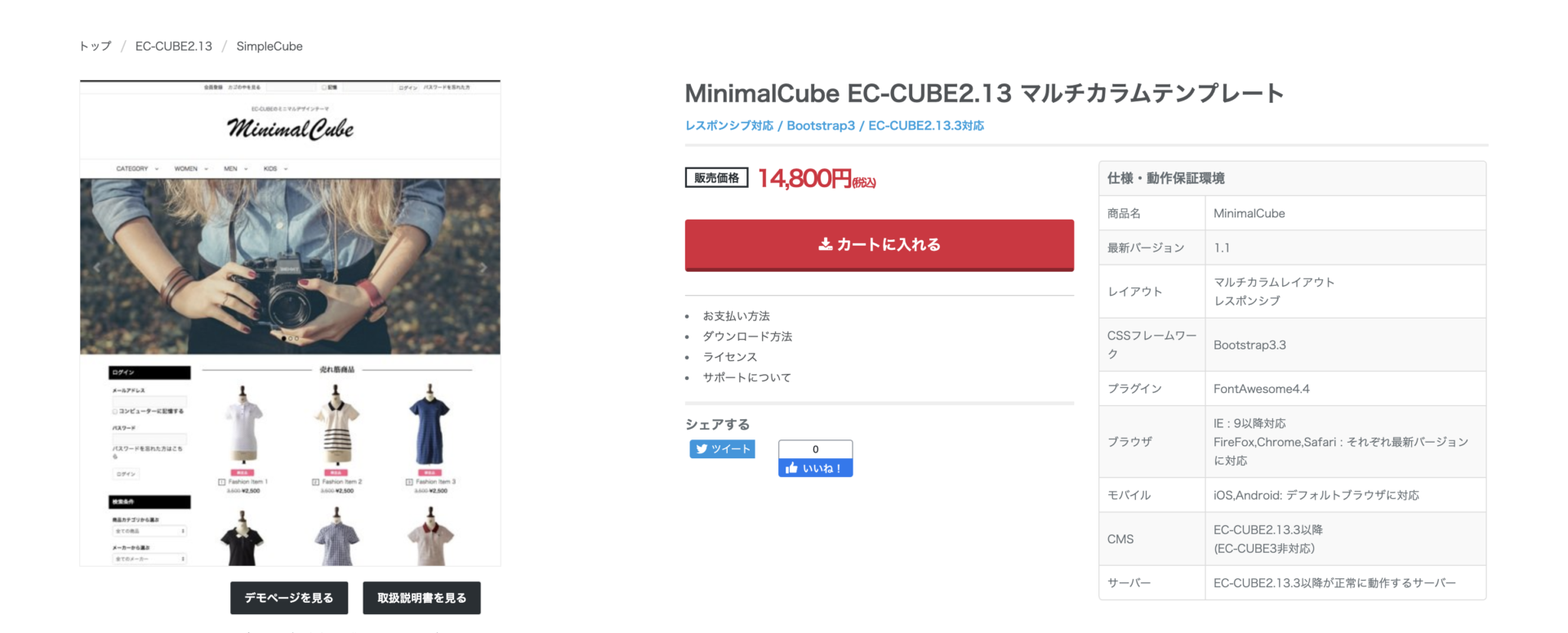Open ダウンロード方法 link
This screenshot has height=633, width=1568.
click(x=747, y=337)
